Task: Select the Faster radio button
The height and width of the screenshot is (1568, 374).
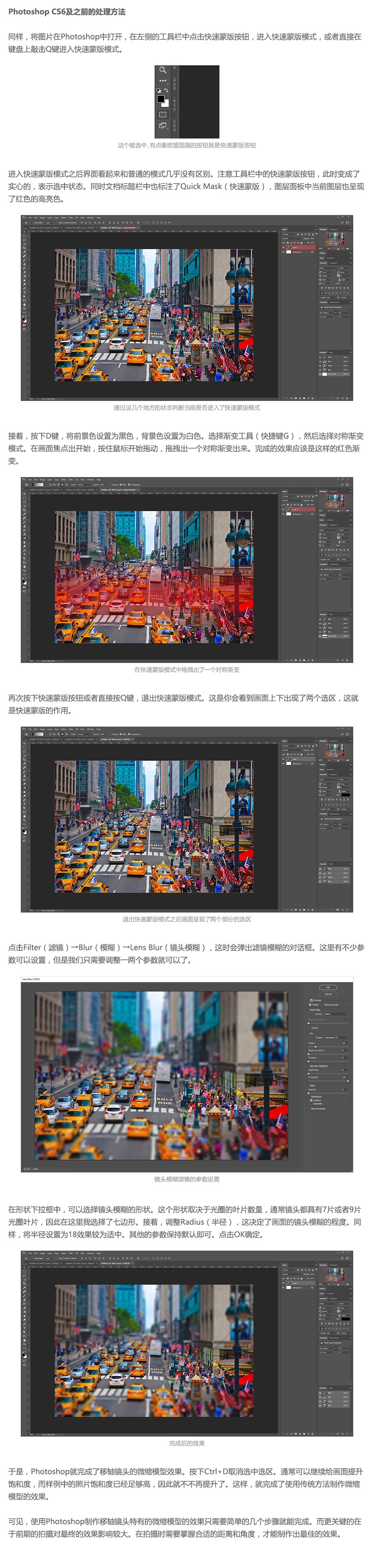Action: click(310, 1005)
